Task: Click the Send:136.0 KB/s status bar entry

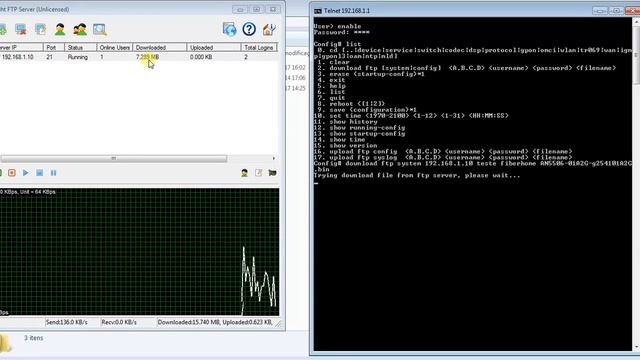Action: tap(71, 322)
